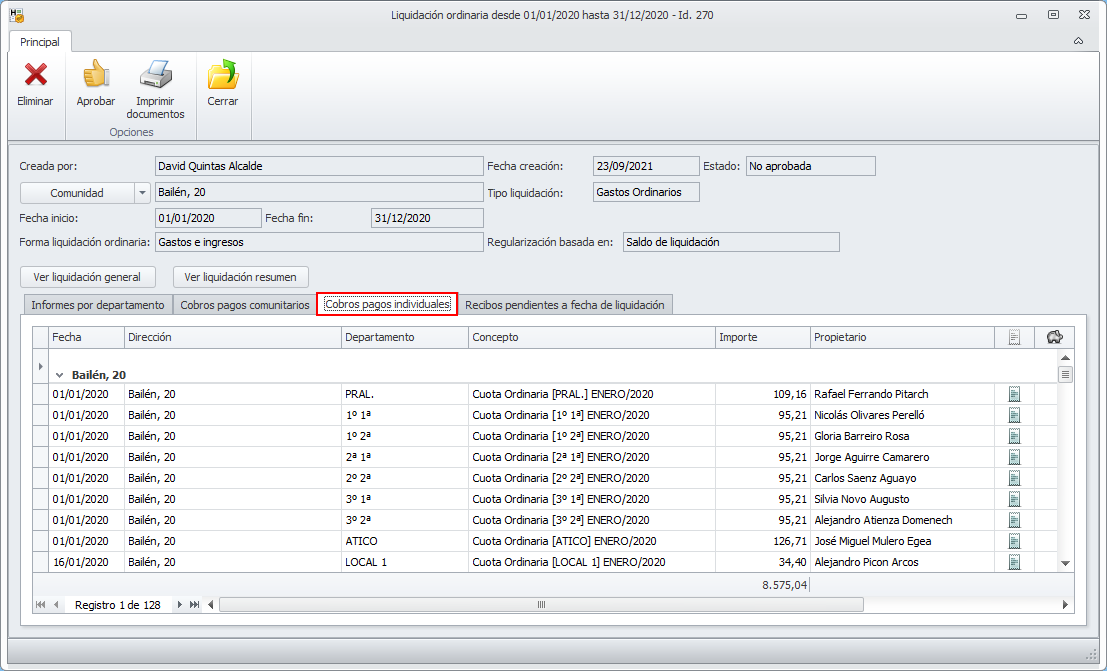Sort by the Fecha column header
1107x671 pixels.
(x=86, y=338)
